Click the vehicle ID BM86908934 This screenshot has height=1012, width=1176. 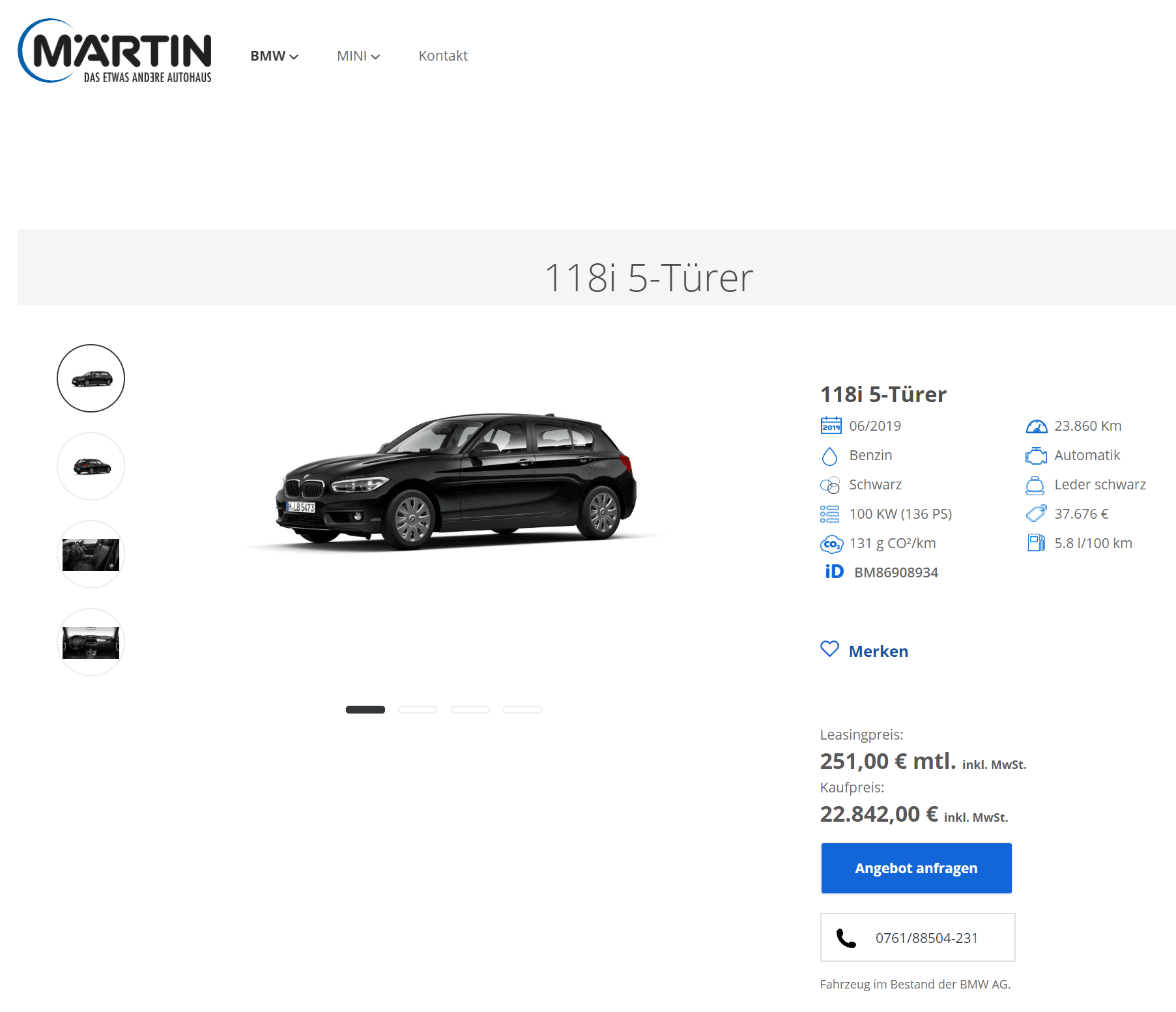(896, 572)
